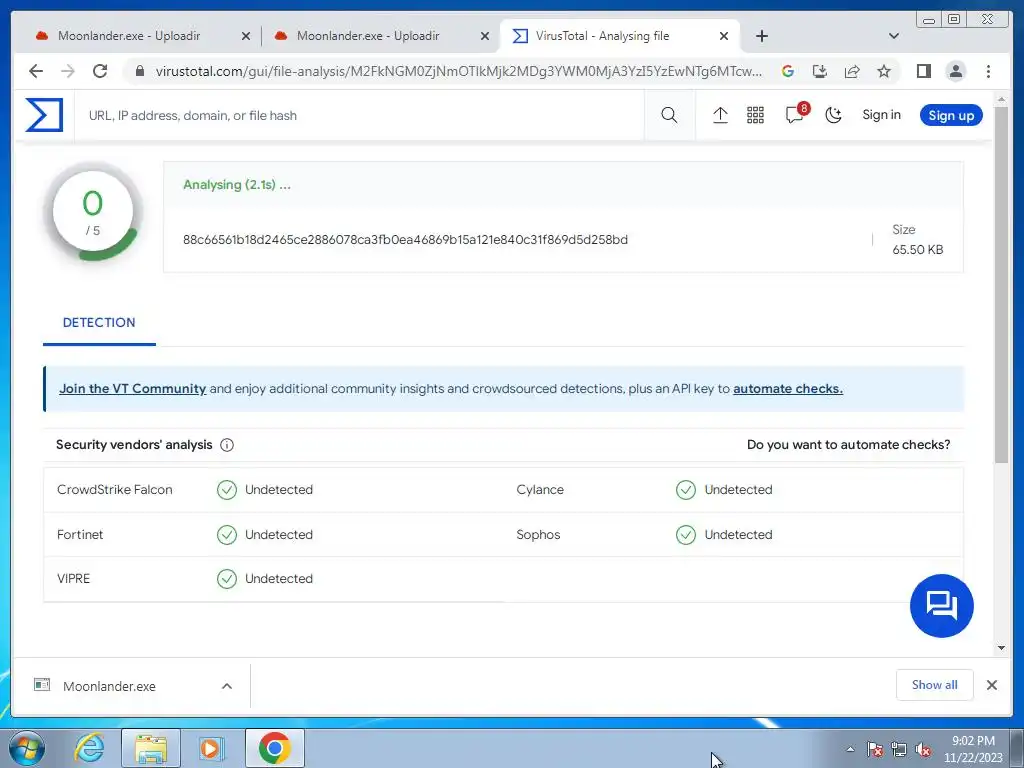This screenshot has width=1024, height=768.
Task: Click the Sign in link
Action: pyautogui.click(x=881, y=115)
